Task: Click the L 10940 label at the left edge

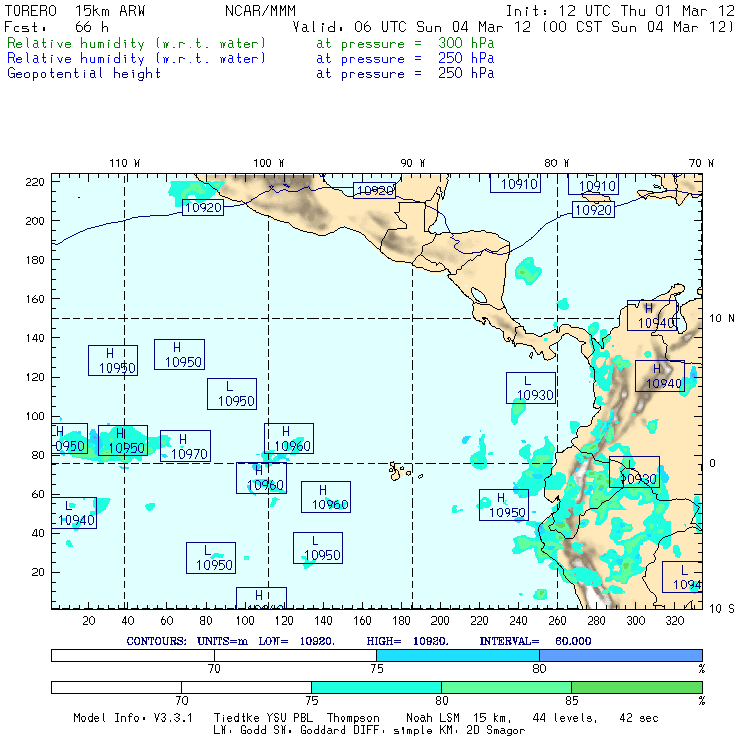Action: [x=74, y=513]
